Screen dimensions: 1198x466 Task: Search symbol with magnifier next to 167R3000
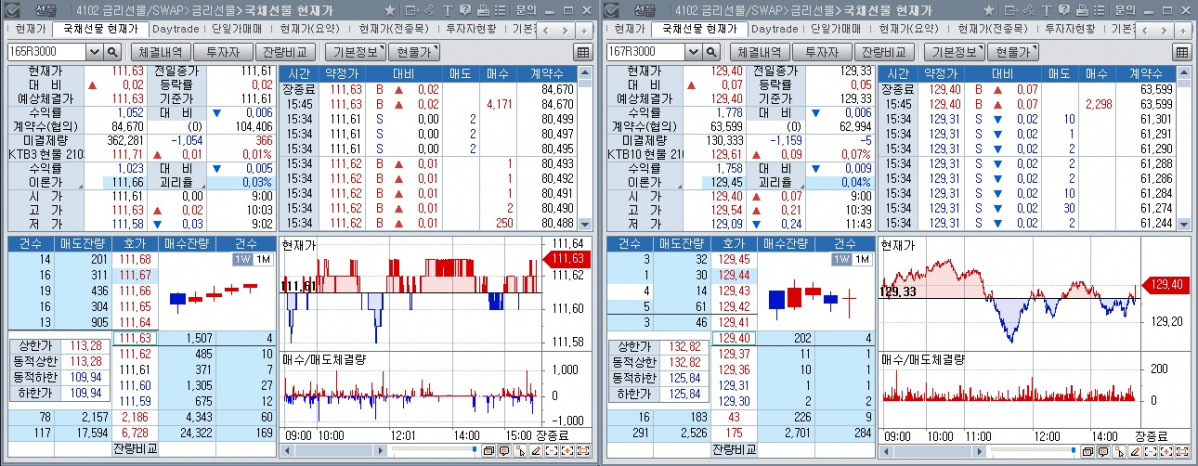(711, 52)
